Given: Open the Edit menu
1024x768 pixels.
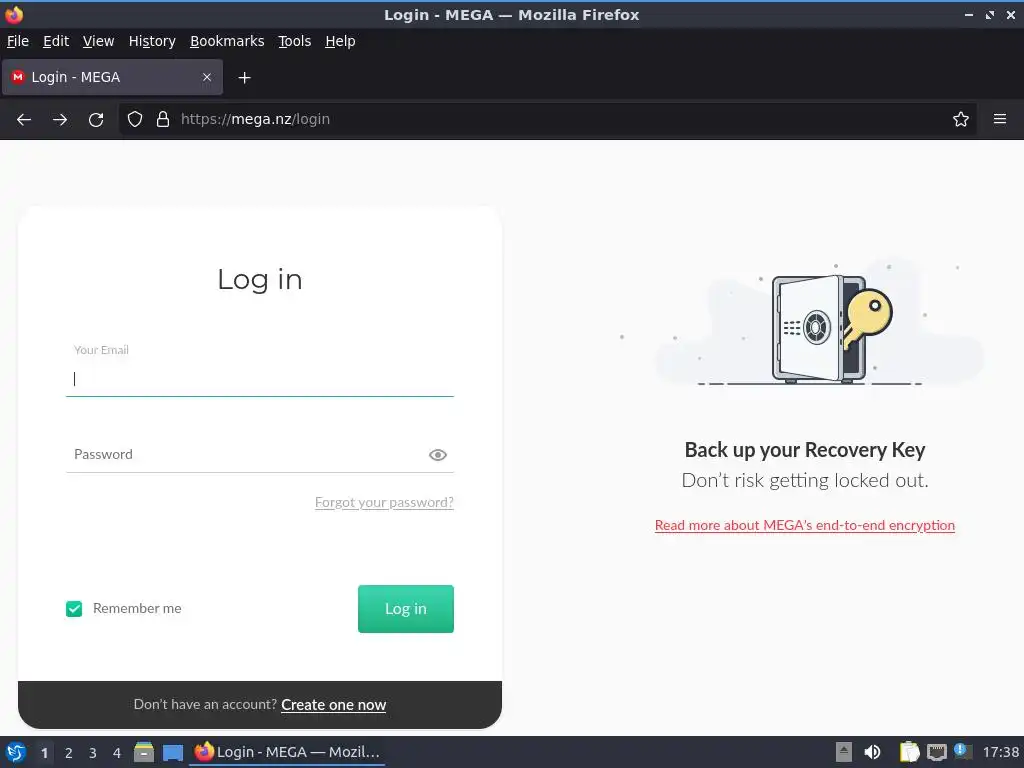Looking at the screenshot, I should click(x=56, y=41).
